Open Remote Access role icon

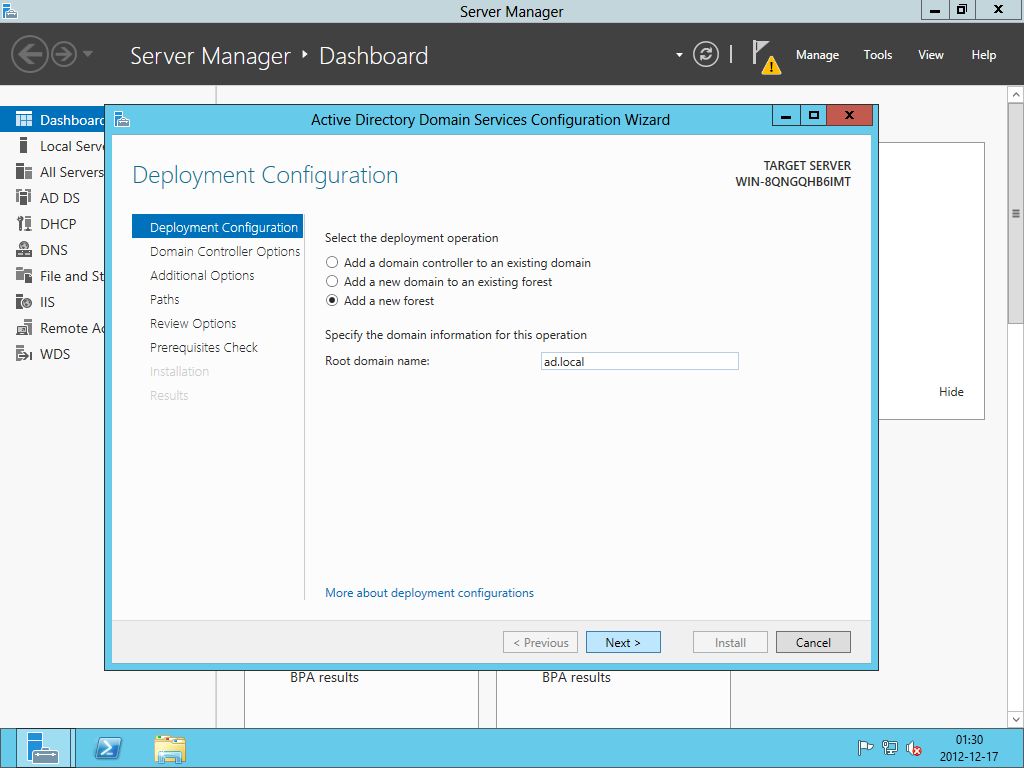click(24, 328)
